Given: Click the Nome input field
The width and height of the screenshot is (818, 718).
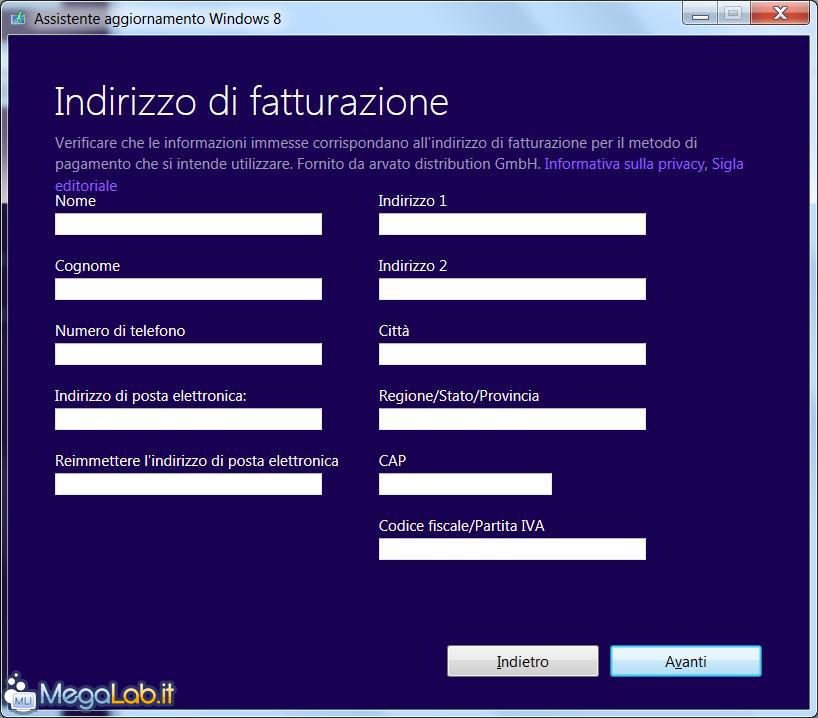Looking at the screenshot, I should 188,224.
